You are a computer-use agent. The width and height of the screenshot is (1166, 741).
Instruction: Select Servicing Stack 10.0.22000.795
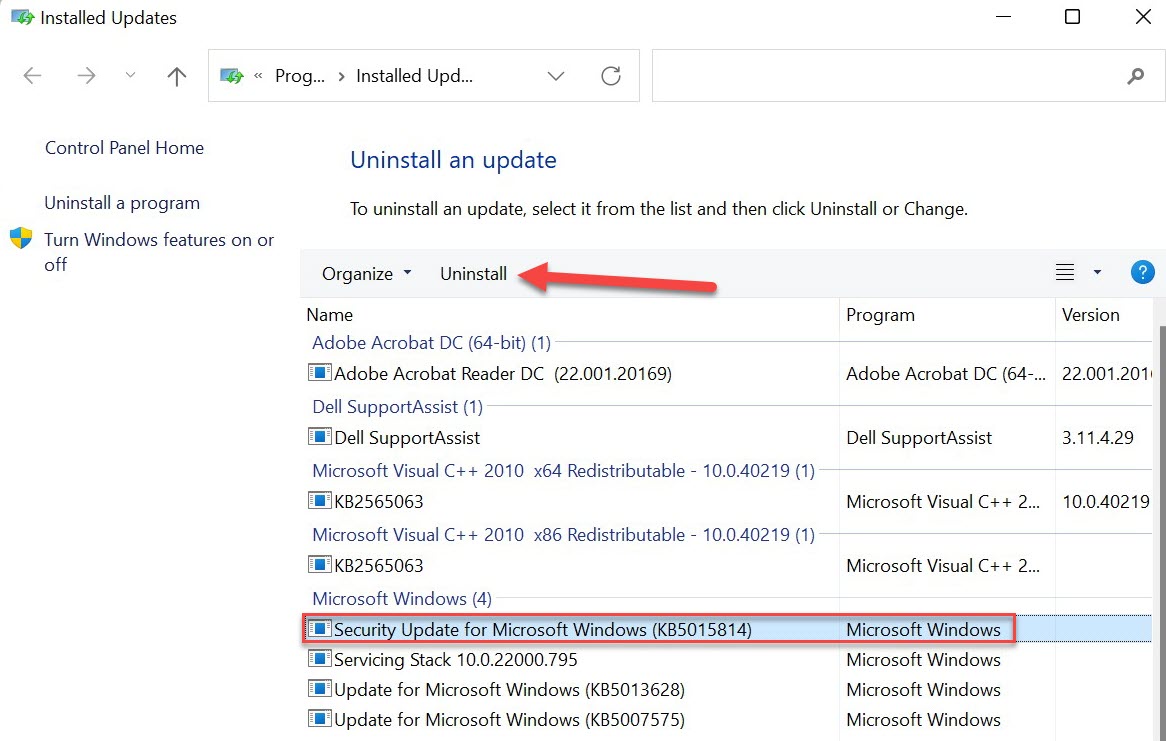tap(729, 660)
